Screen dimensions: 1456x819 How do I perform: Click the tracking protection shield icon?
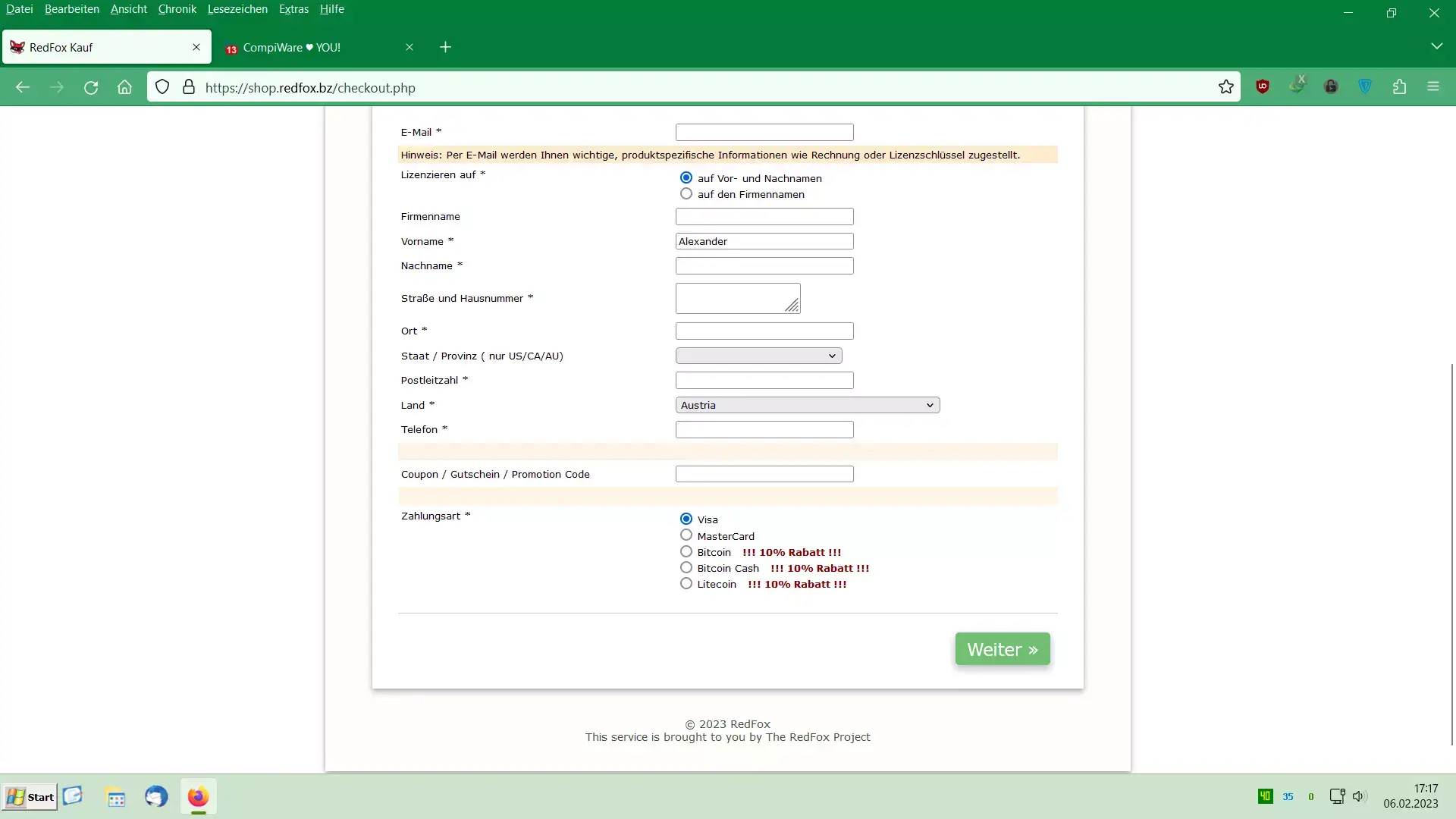tap(162, 87)
